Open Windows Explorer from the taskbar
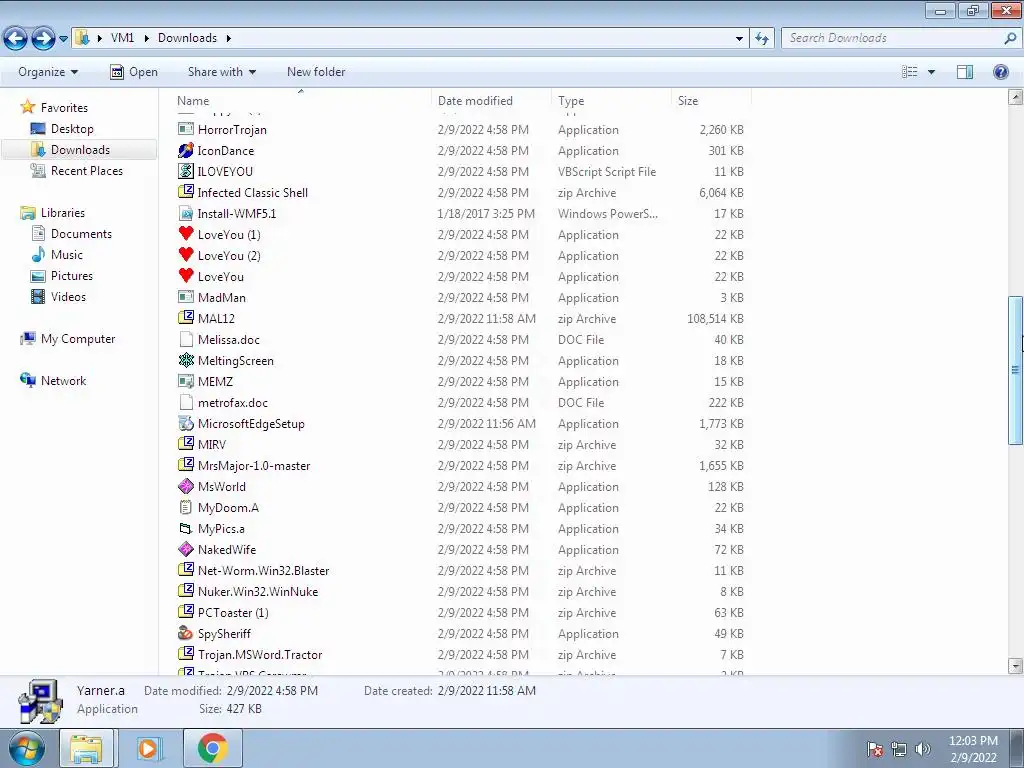This screenshot has width=1024, height=768. pyautogui.click(x=86, y=748)
